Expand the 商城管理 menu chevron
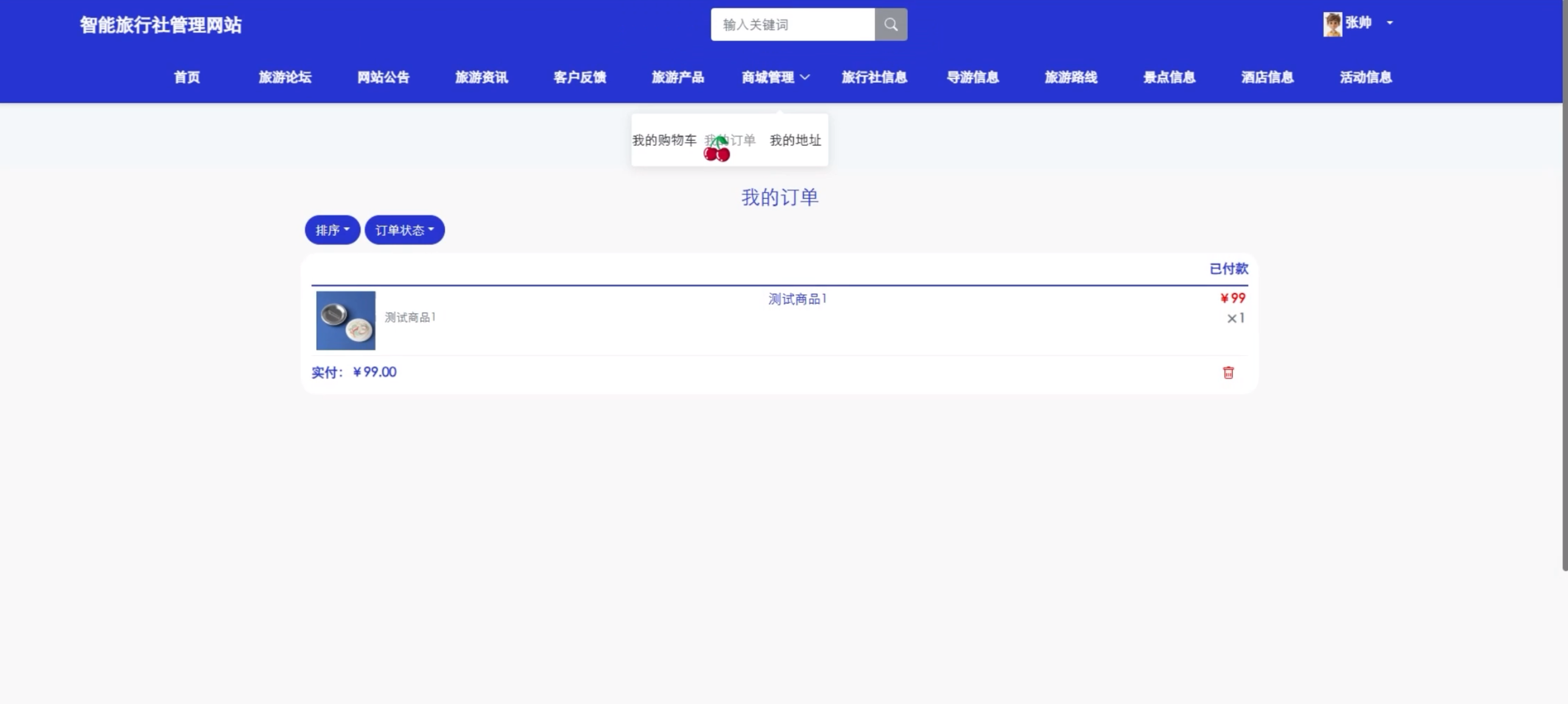 point(804,77)
